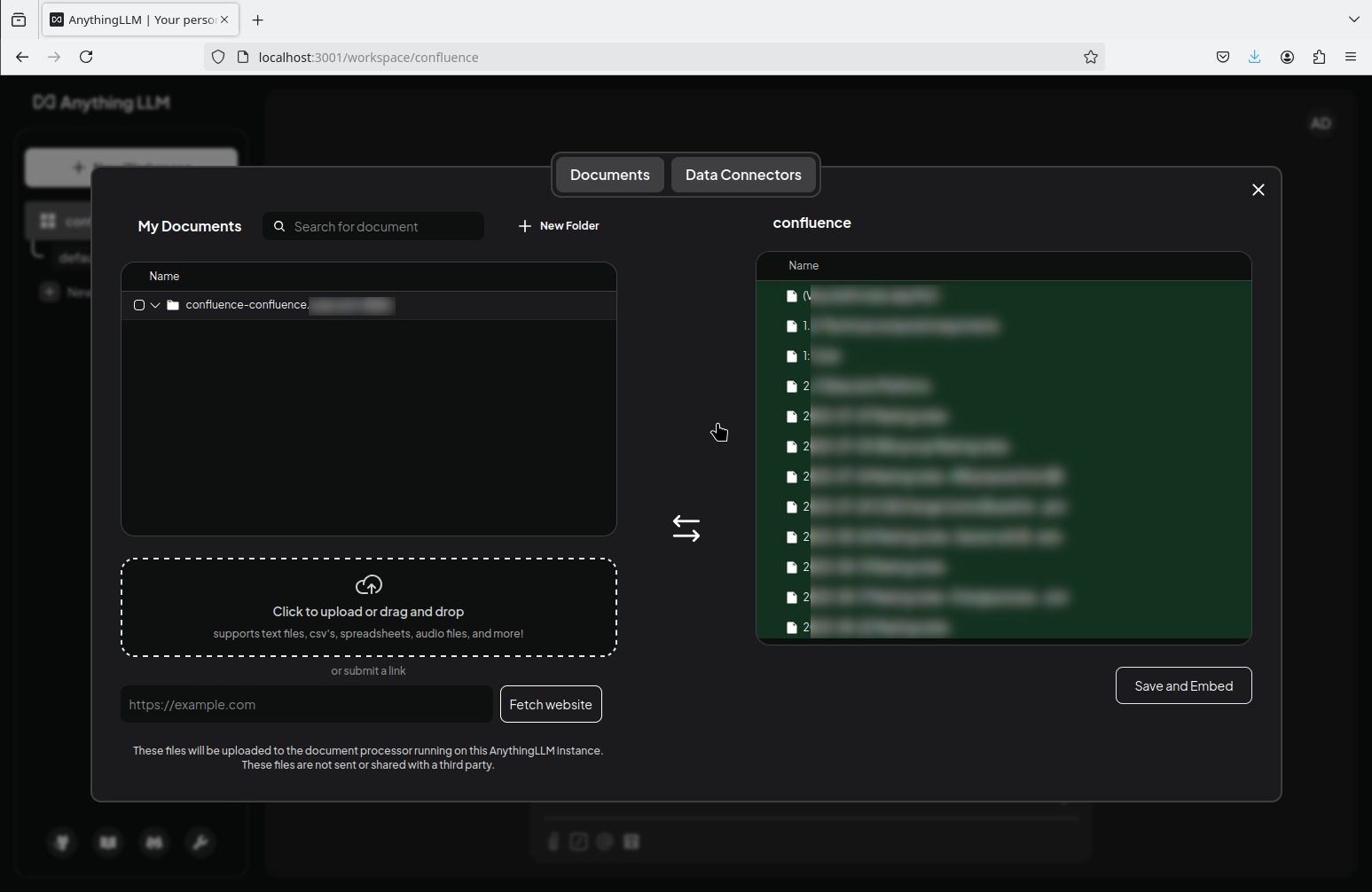The height and width of the screenshot is (892, 1372).
Task: Reload the current page
Action: click(86, 57)
